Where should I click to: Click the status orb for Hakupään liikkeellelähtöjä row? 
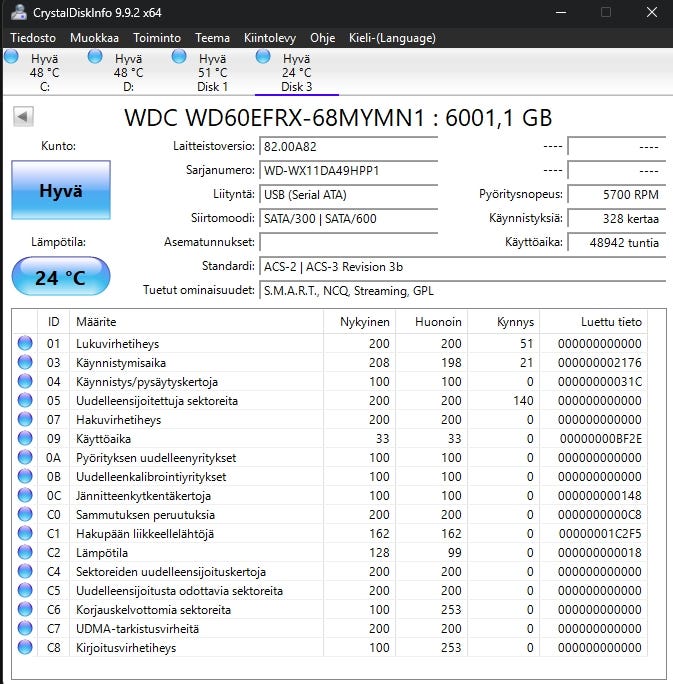click(25, 533)
